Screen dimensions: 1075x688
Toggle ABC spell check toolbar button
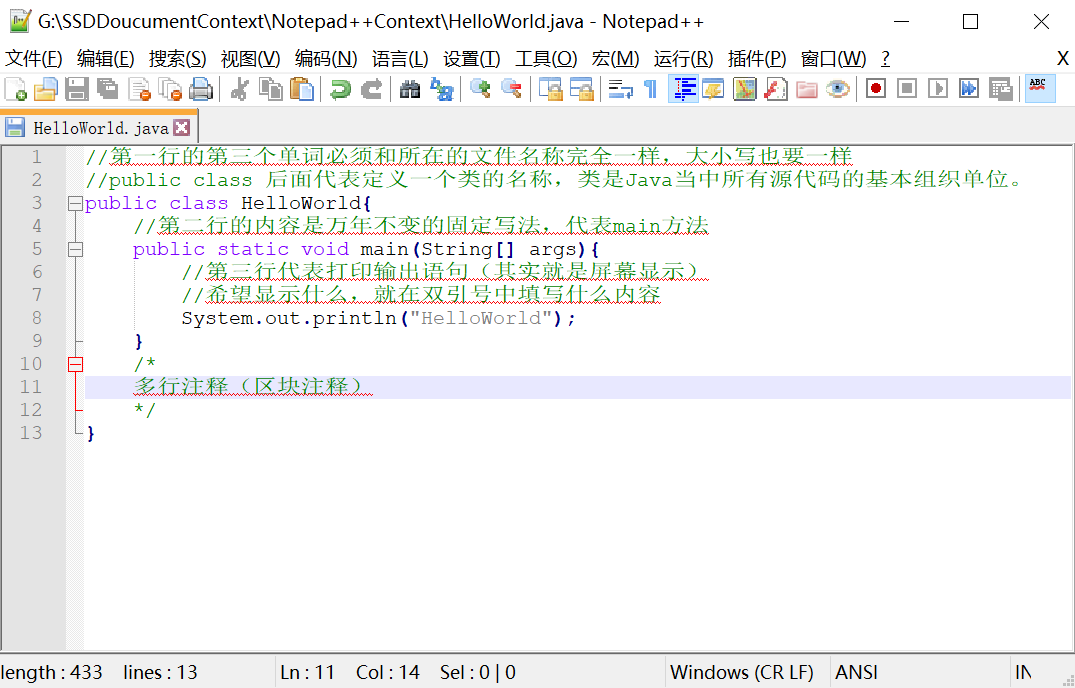point(1039,89)
